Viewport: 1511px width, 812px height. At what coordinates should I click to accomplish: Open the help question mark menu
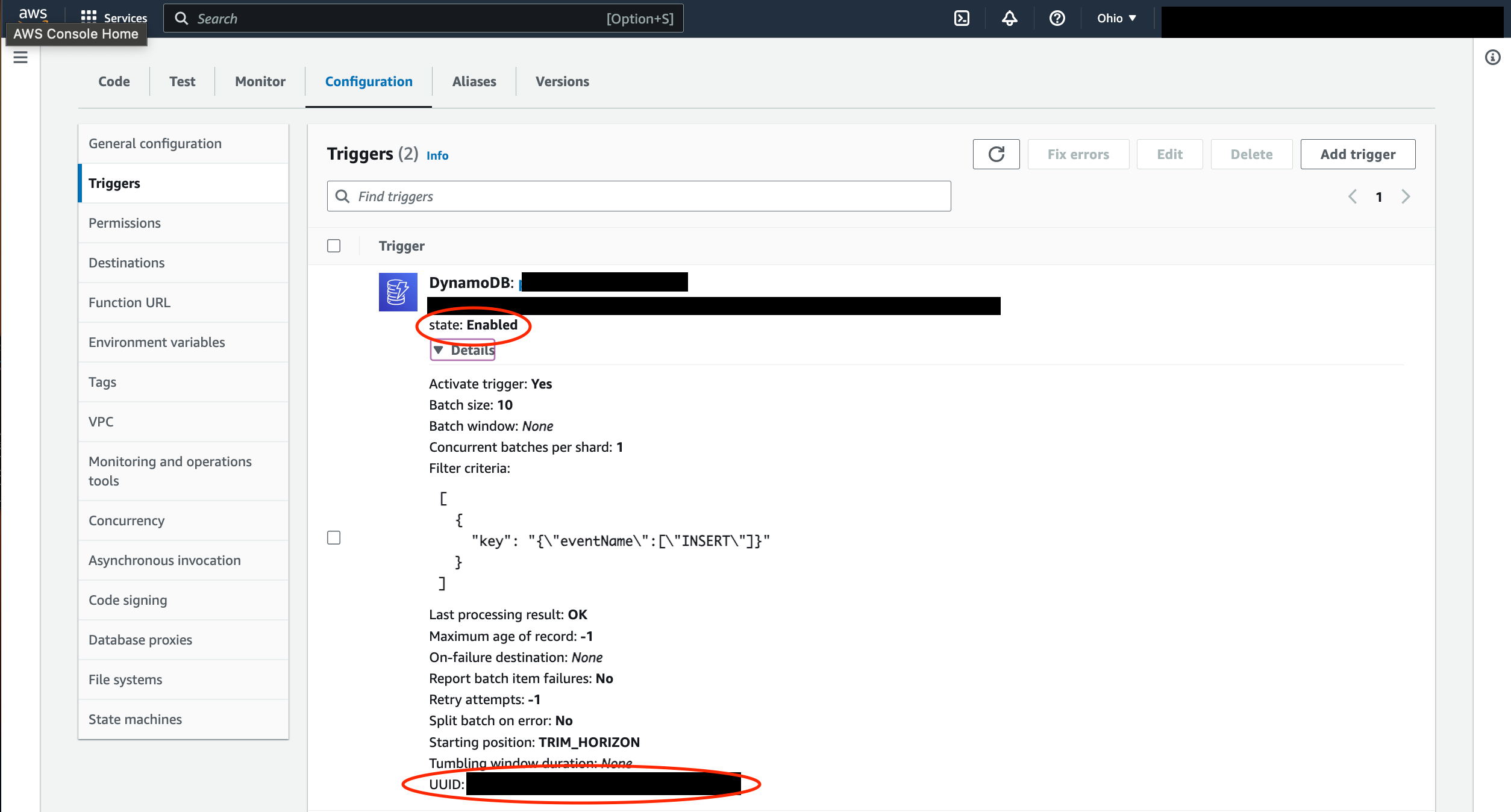pyautogui.click(x=1057, y=18)
